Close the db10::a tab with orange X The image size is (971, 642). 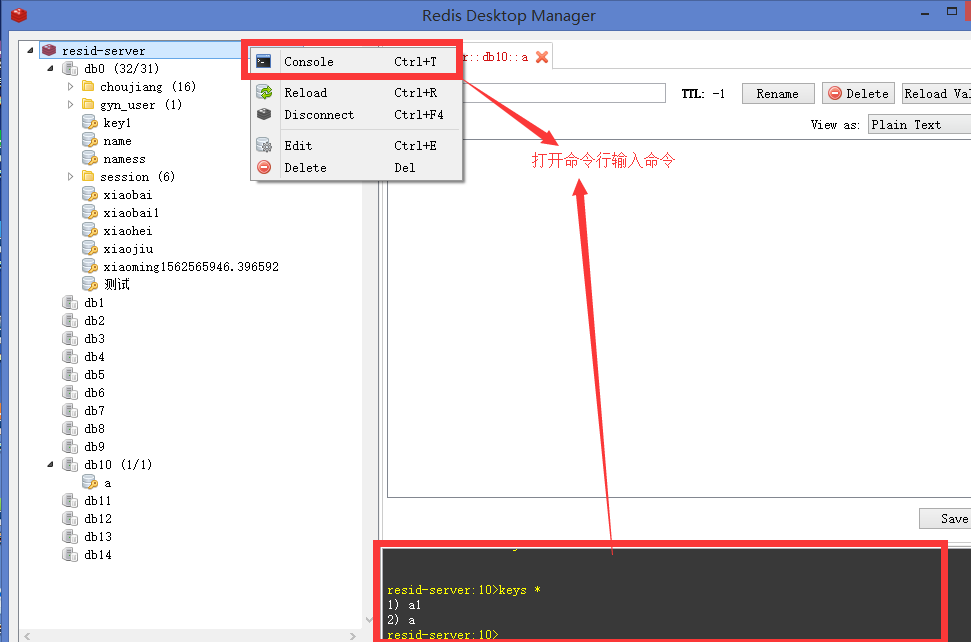click(x=542, y=57)
